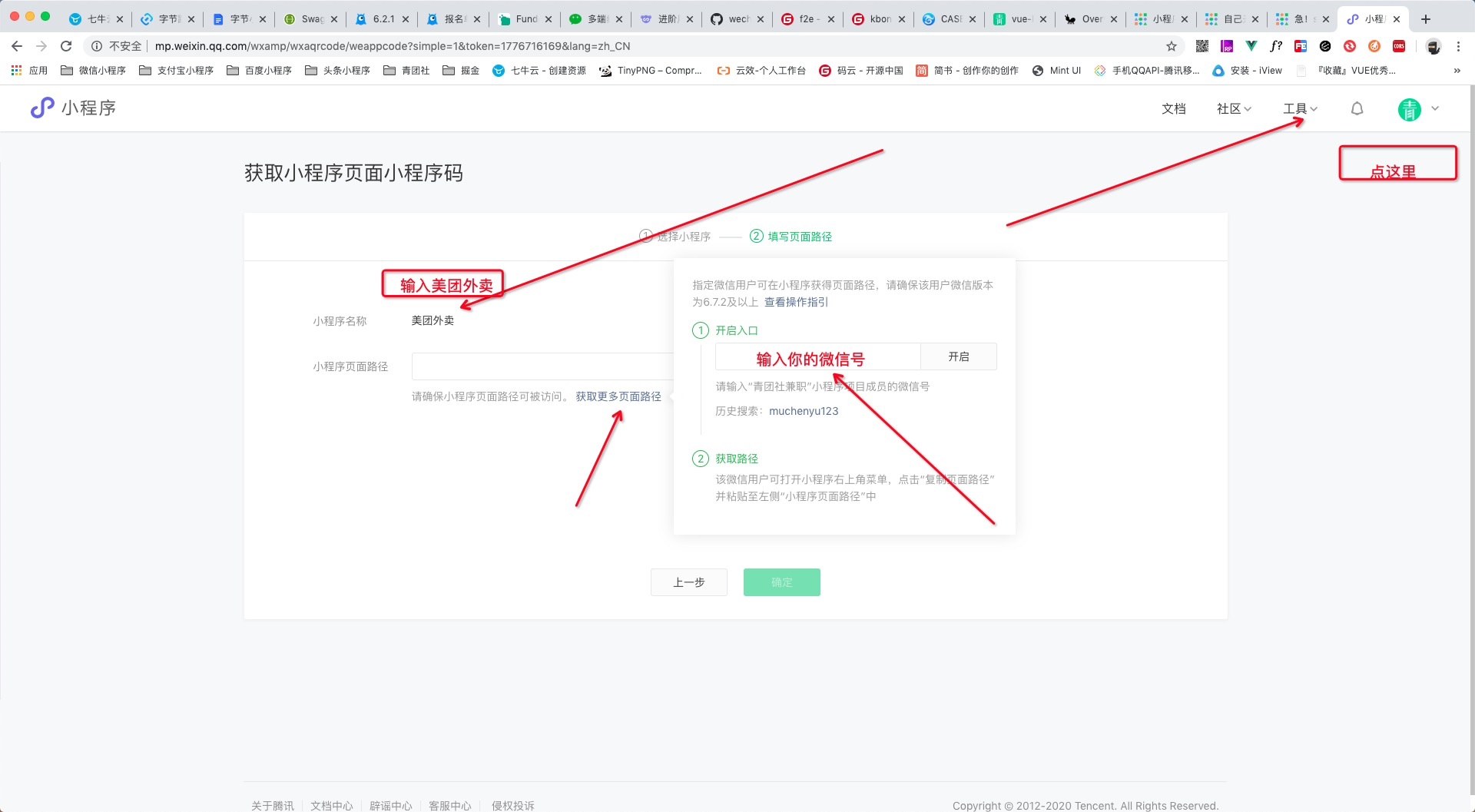Open the 简书 bookmark
This screenshot has height=812, width=1475.
[x=967, y=71]
